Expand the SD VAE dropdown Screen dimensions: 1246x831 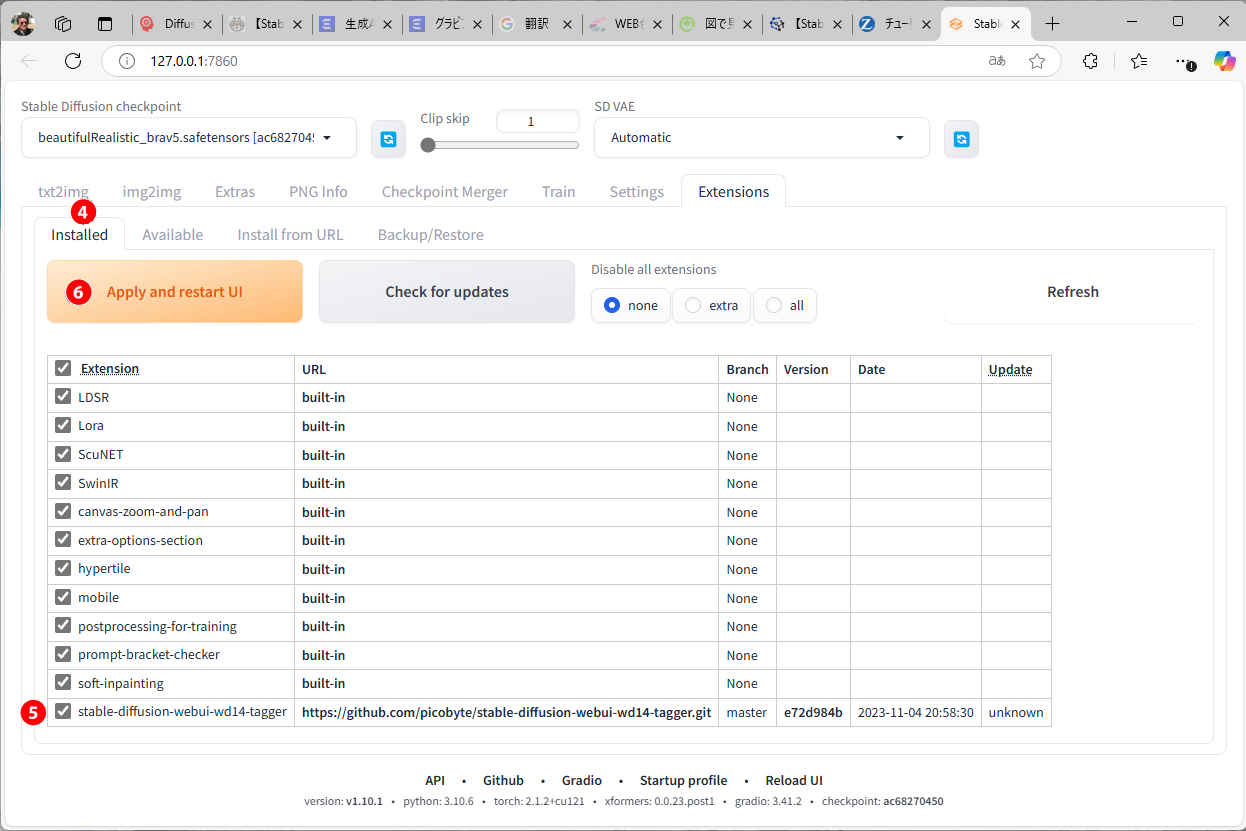click(x=760, y=138)
